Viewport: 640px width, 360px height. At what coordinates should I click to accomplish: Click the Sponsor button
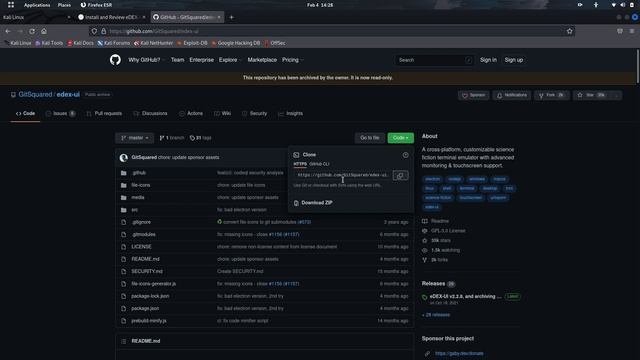pos(473,95)
